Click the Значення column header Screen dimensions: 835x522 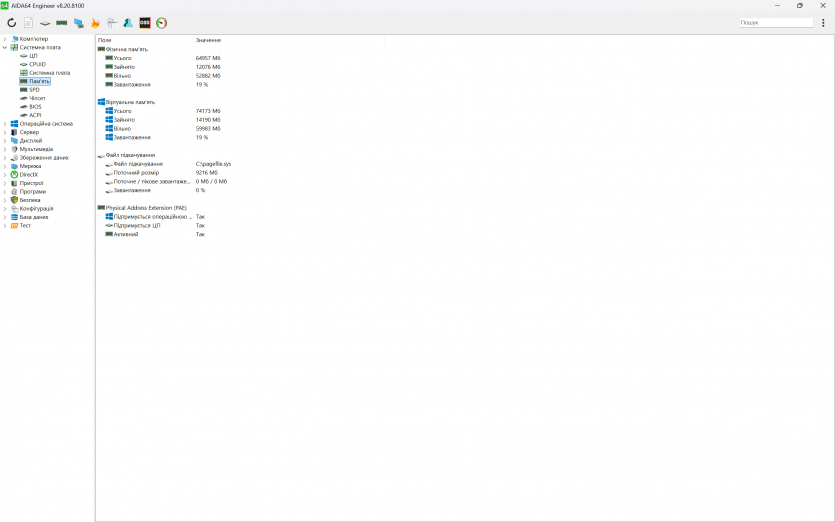[x=208, y=40]
